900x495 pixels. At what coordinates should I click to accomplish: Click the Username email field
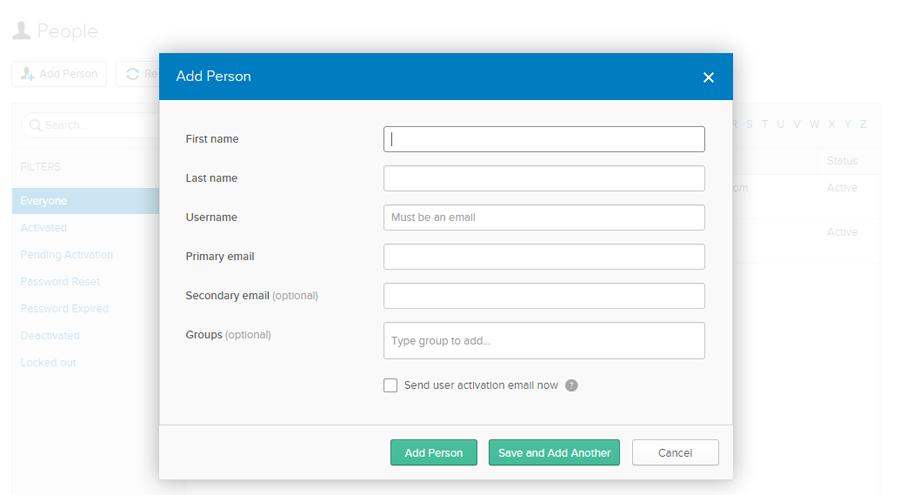(543, 217)
